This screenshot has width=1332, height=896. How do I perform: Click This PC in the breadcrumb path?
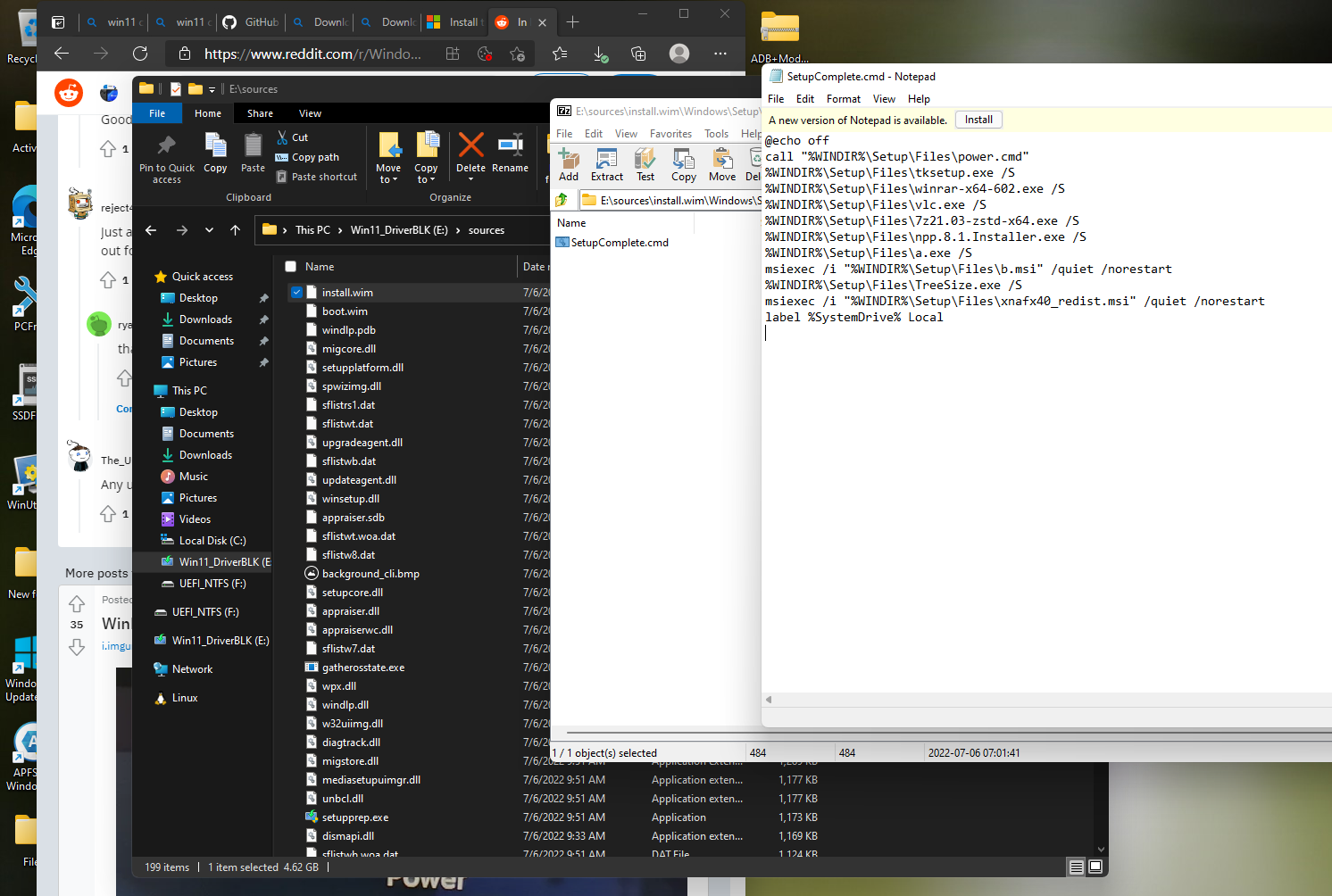tap(312, 230)
